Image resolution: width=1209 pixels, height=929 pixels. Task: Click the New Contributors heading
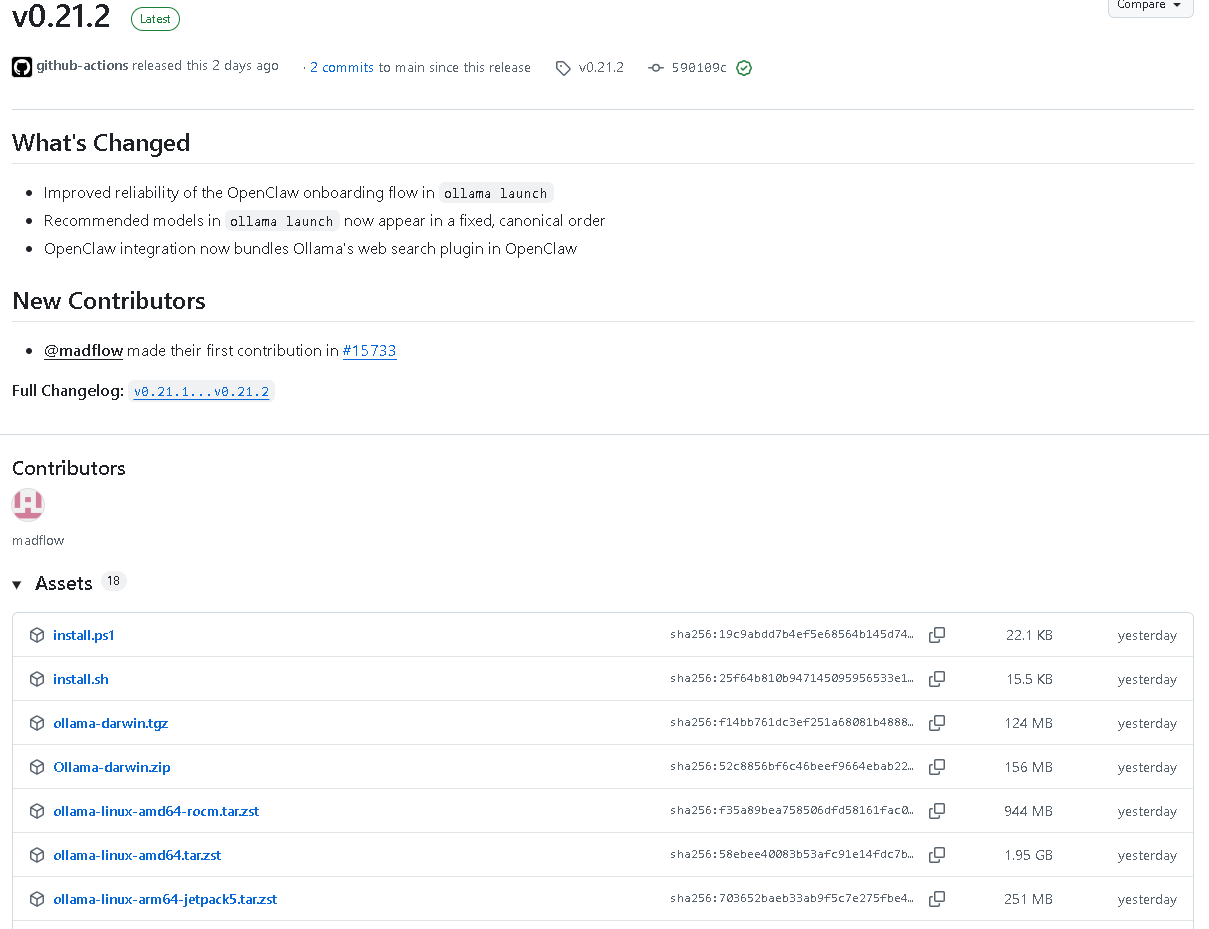click(x=109, y=301)
